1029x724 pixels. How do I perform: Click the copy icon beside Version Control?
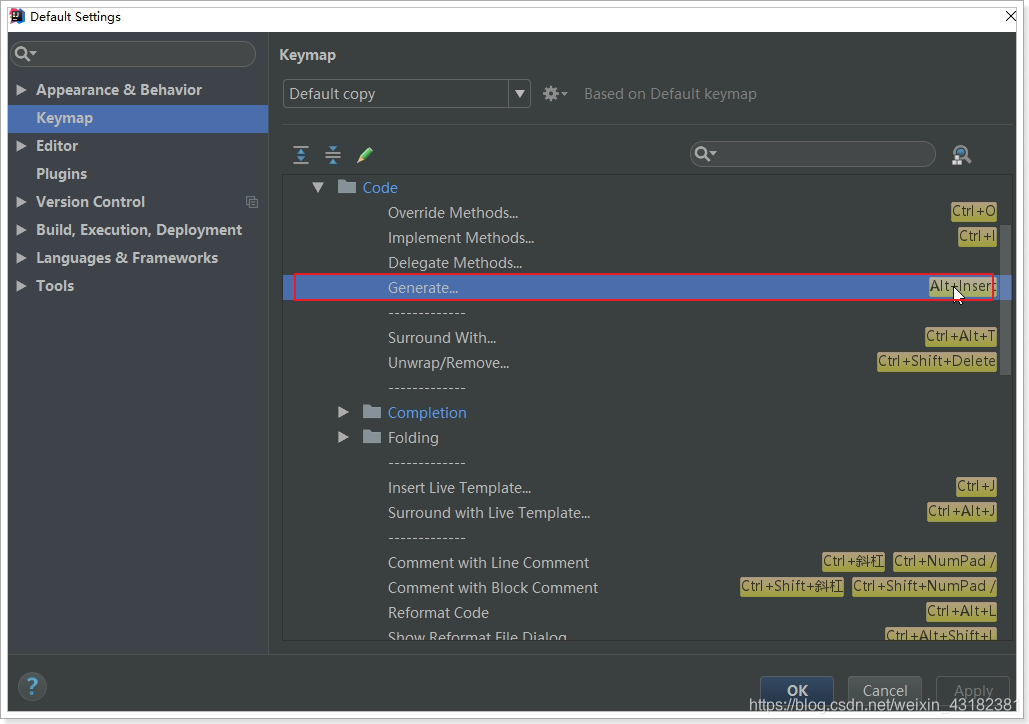pyautogui.click(x=252, y=202)
